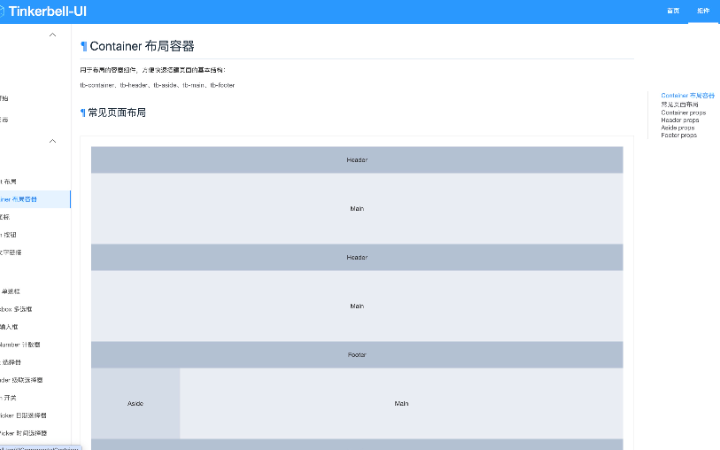The width and height of the screenshot is (720, 450).
Task: Select the 时间选择器 sidebar item
Action: (x=35, y=433)
